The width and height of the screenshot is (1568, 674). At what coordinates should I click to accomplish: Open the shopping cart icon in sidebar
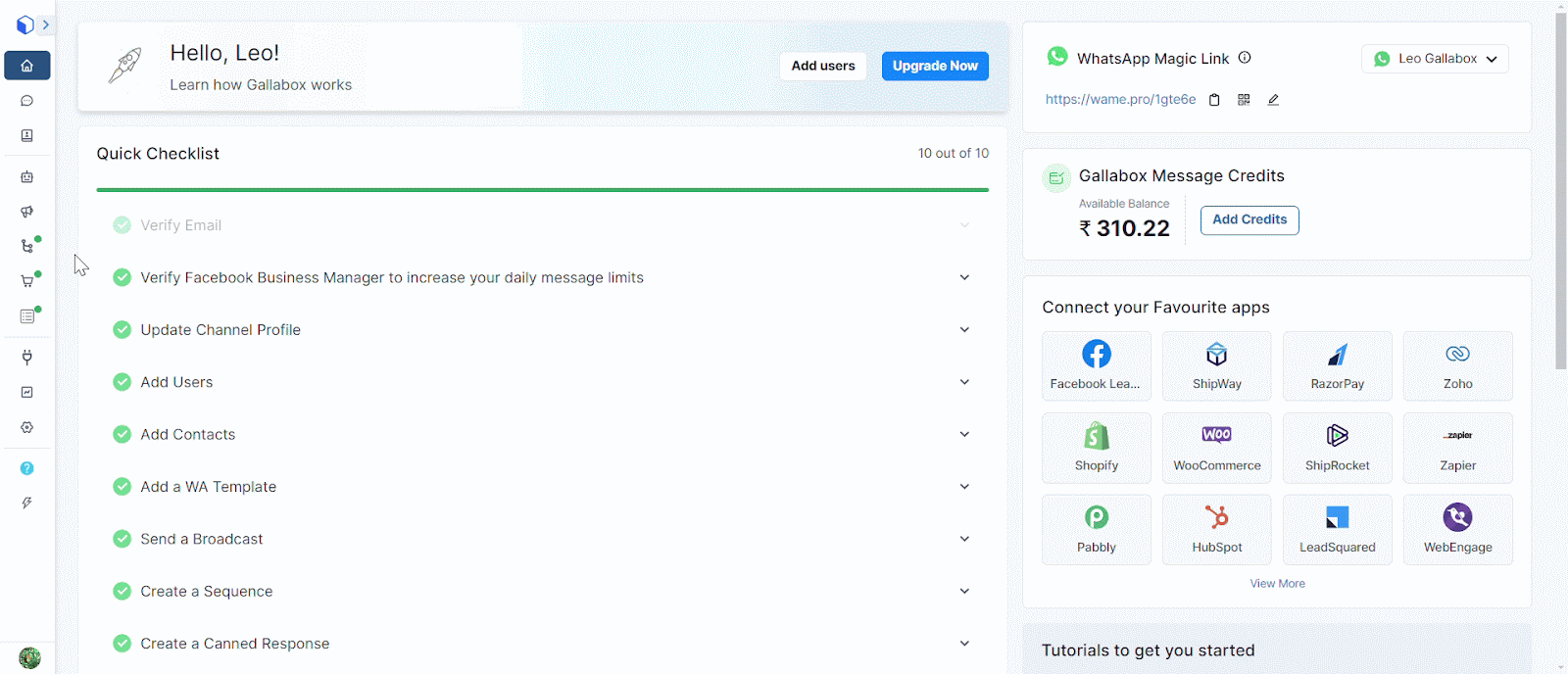27,281
